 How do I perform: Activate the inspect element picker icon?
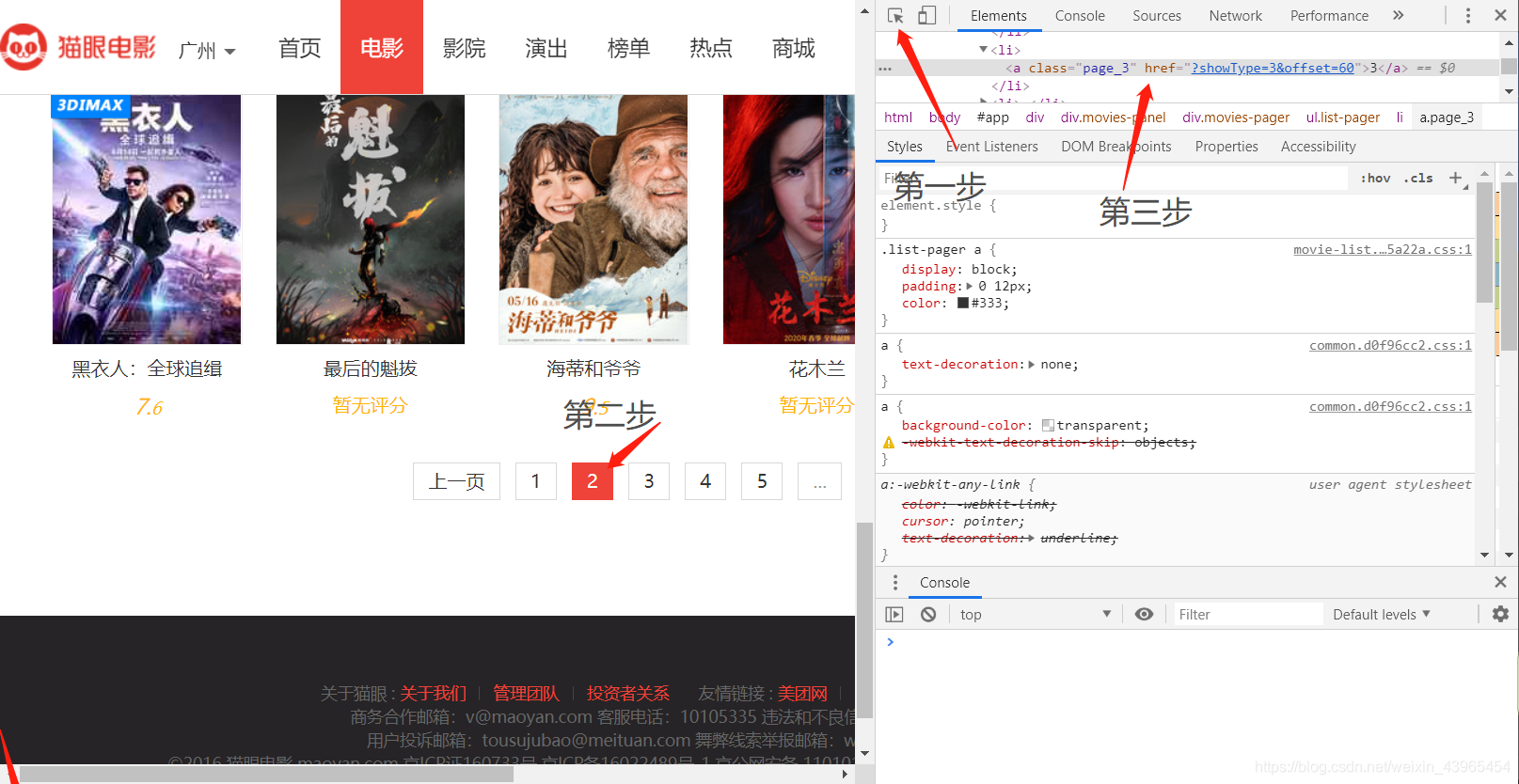click(895, 15)
